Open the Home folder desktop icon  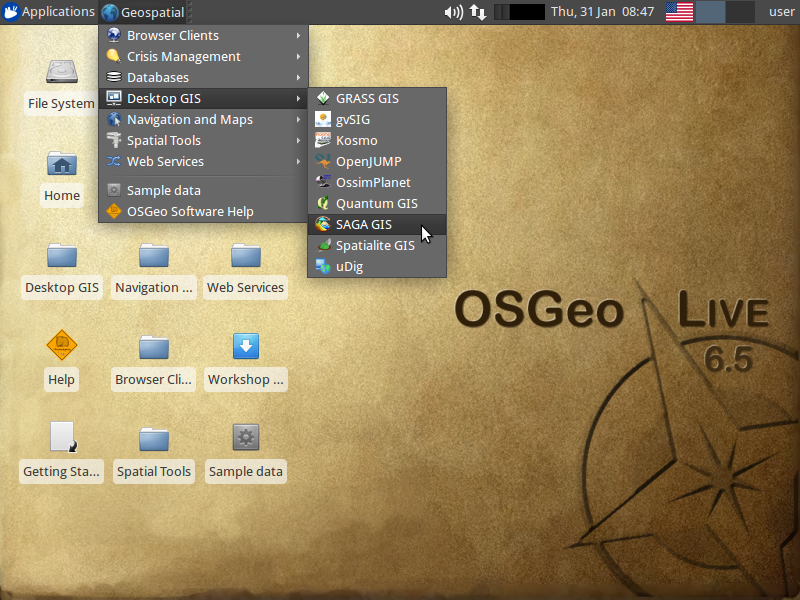click(62, 164)
